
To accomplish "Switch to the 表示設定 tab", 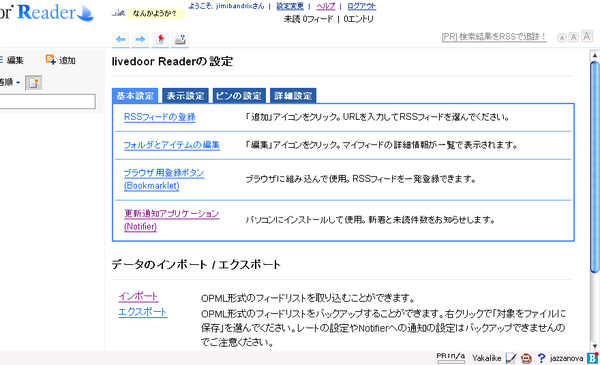I will (185, 96).
